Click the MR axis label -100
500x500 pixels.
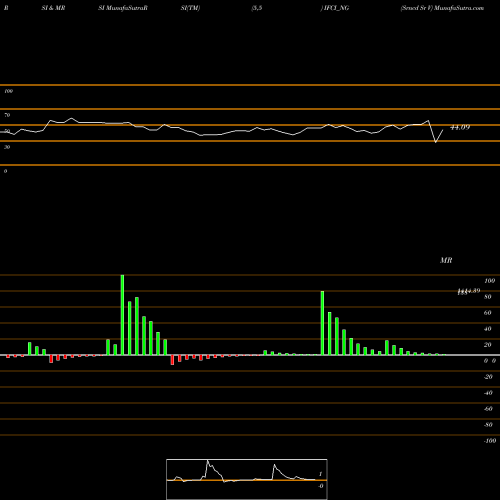pos(490,441)
